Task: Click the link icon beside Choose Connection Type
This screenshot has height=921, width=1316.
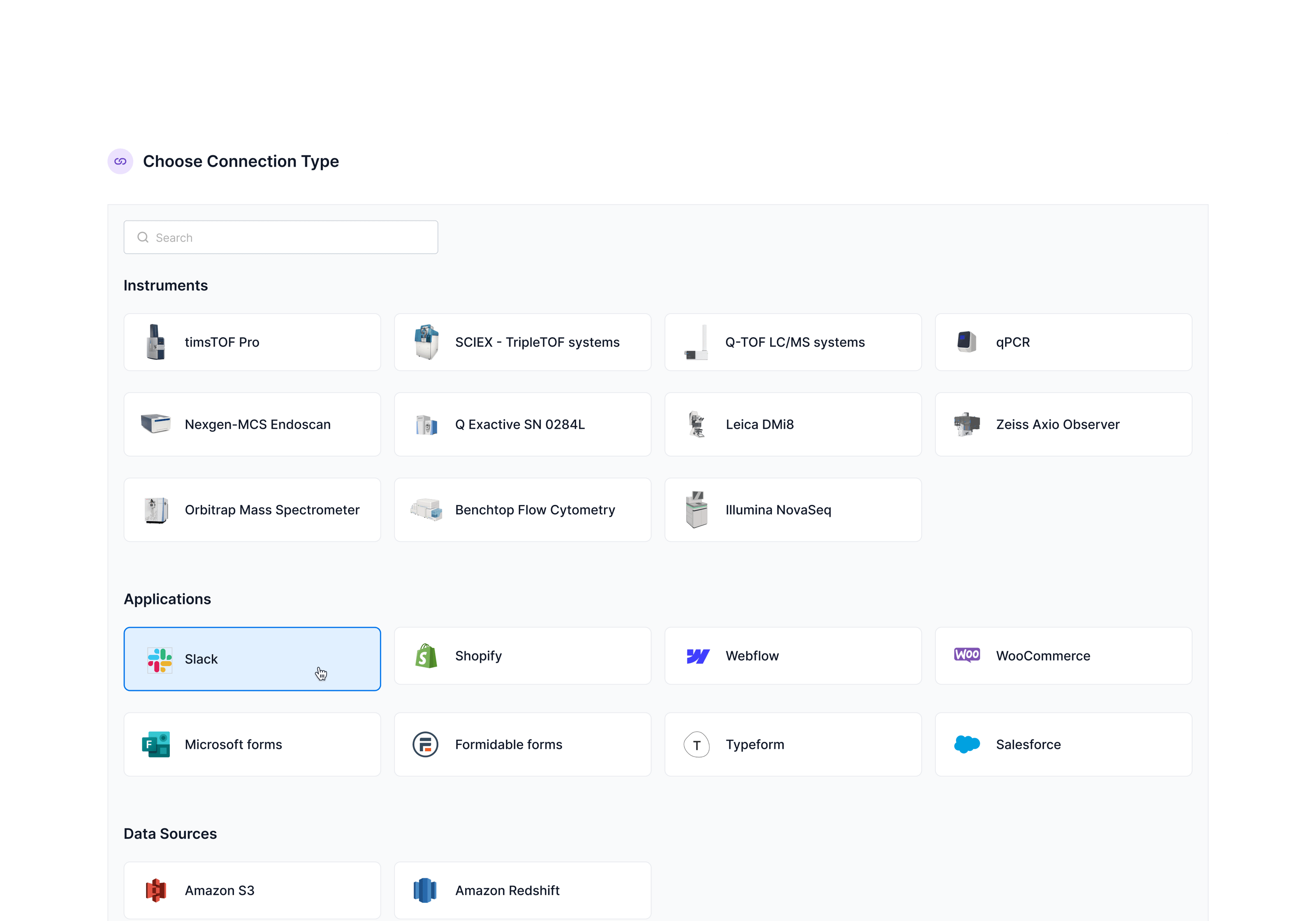Action: 120,162
